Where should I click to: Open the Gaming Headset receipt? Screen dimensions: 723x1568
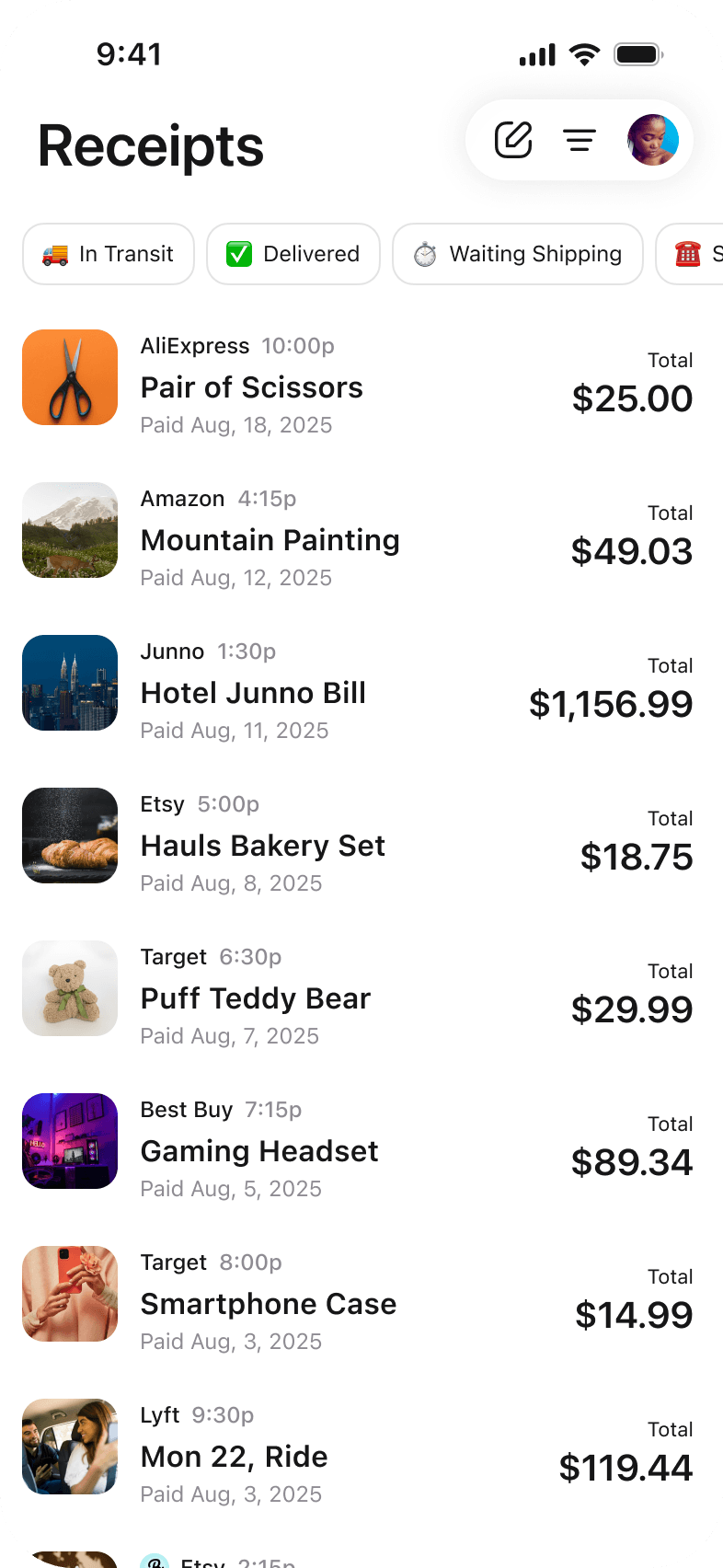pyautogui.click(x=258, y=1151)
